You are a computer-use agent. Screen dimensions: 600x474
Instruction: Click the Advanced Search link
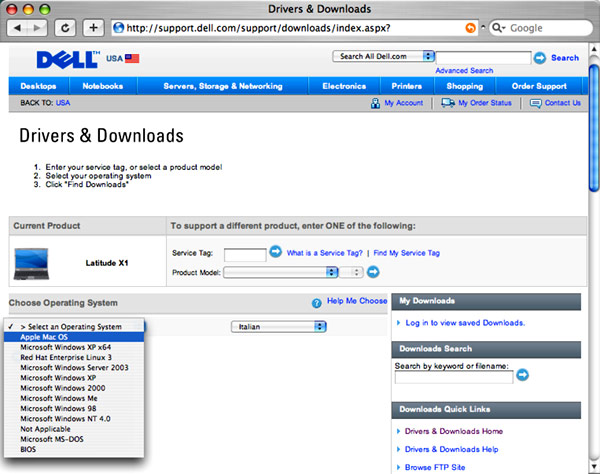tap(464, 71)
